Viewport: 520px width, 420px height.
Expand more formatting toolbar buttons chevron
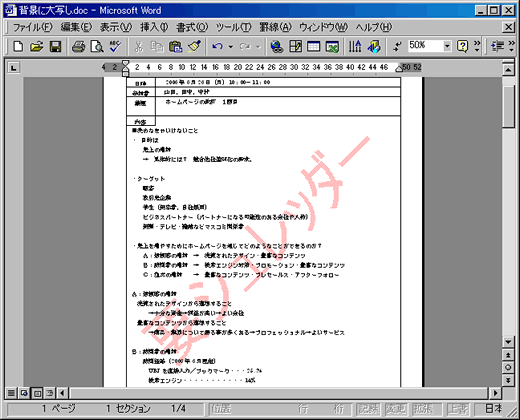[511, 46]
